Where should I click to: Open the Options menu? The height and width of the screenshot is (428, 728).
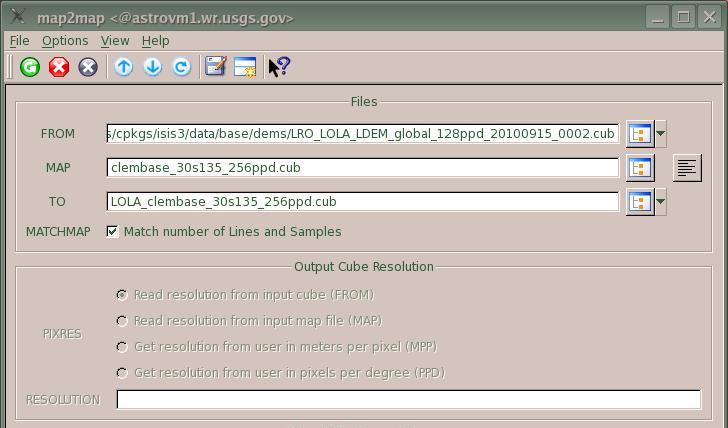(65, 41)
